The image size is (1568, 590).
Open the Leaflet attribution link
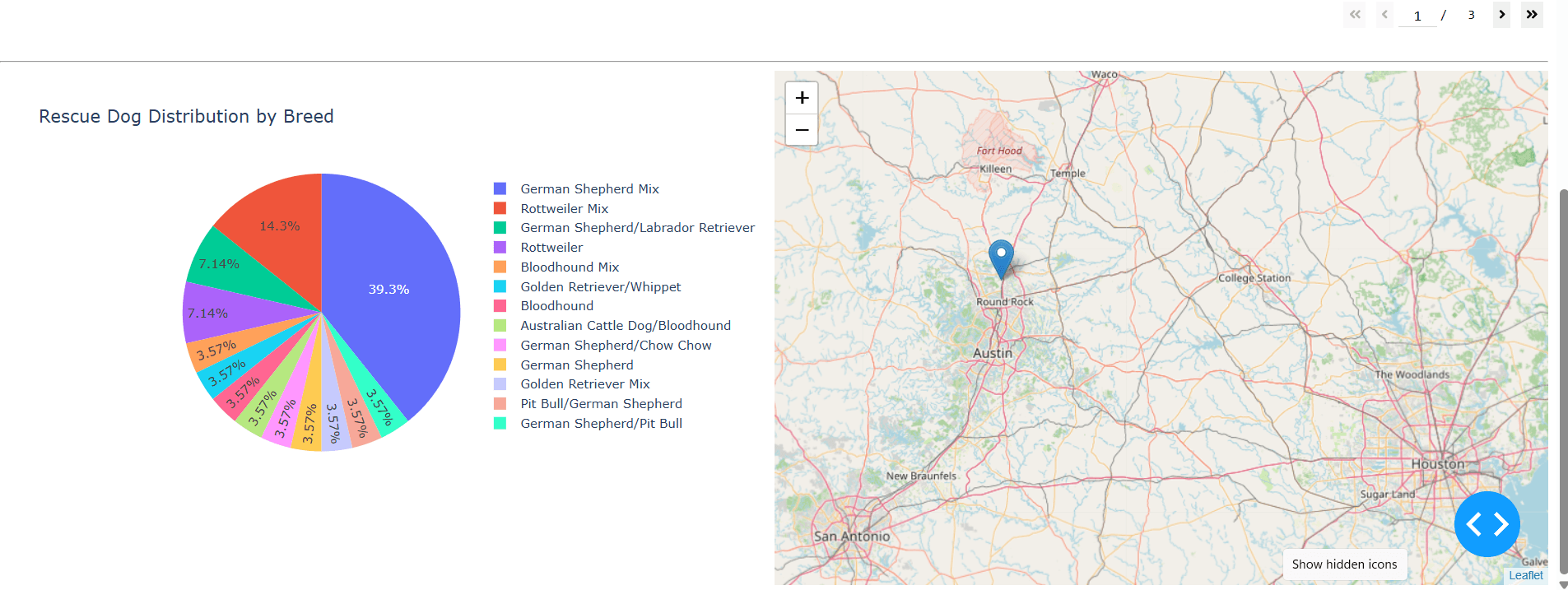pyautogui.click(x=1526, y=575)
